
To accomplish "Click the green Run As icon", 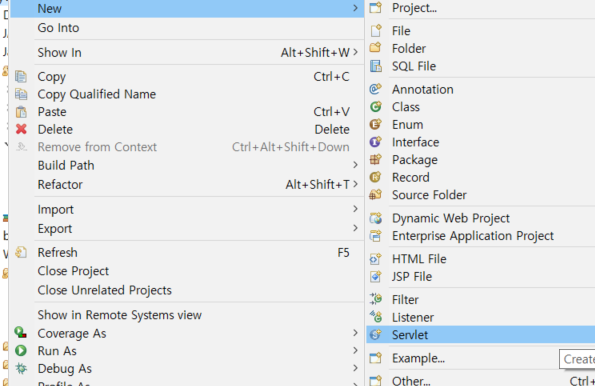I will tap(21, 350).
